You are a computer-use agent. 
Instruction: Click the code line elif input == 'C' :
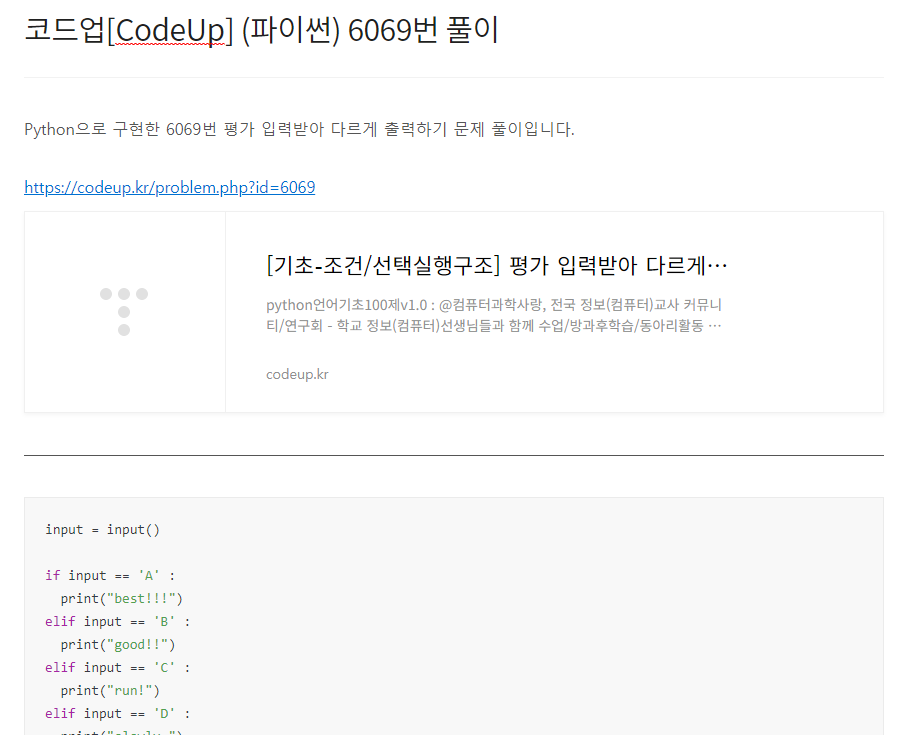[117, 668]
